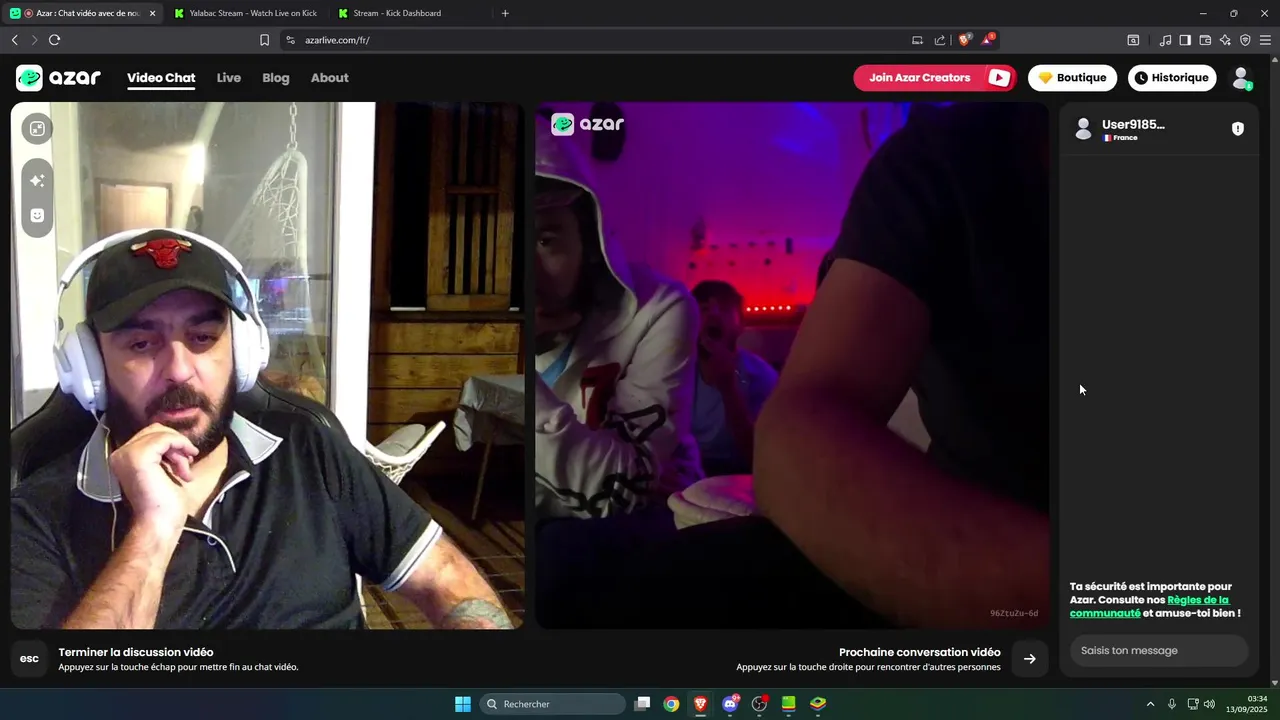Click the esc end video chat button
Screen dimensions: 1280x720
30,659
